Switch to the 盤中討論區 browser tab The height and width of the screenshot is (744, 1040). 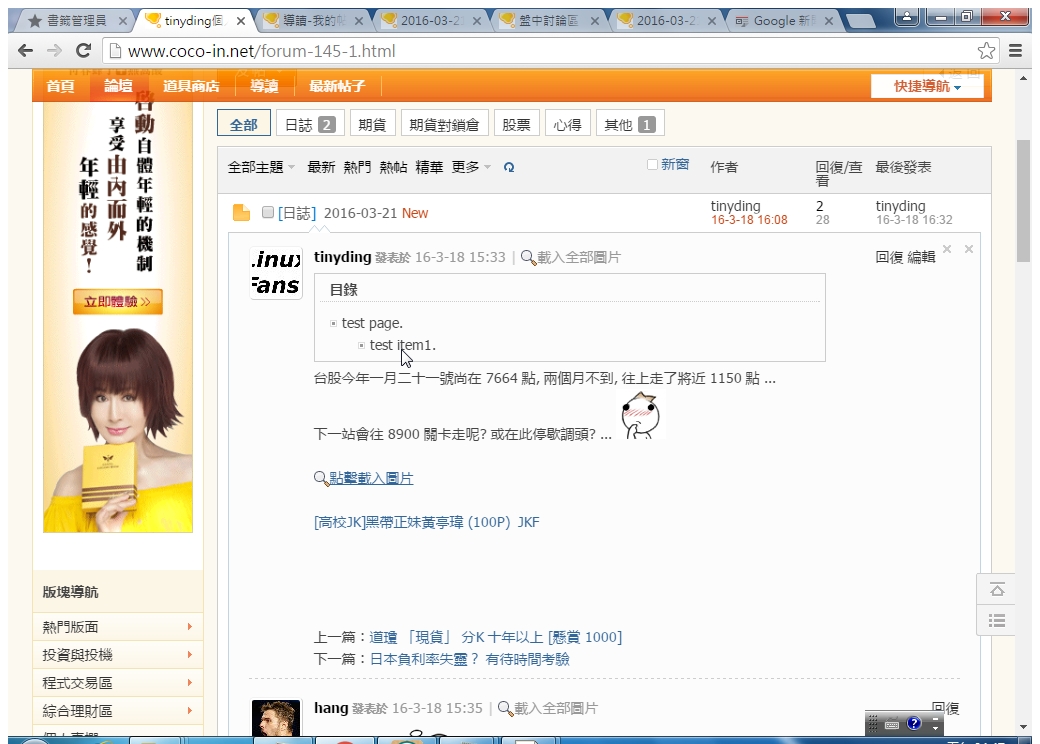[x=547, y=21]
